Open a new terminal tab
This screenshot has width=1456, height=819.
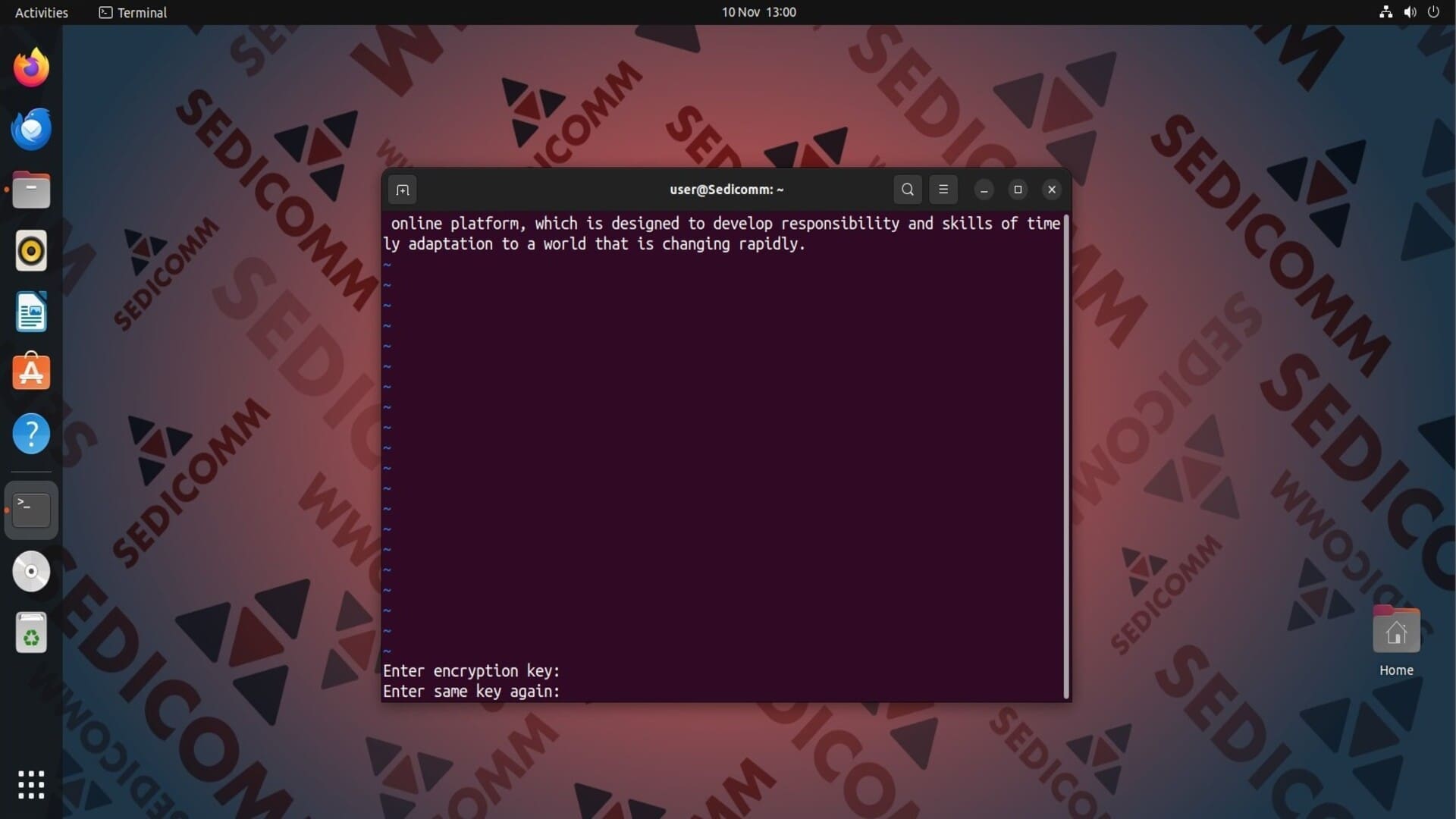click(x=403, y=190)
